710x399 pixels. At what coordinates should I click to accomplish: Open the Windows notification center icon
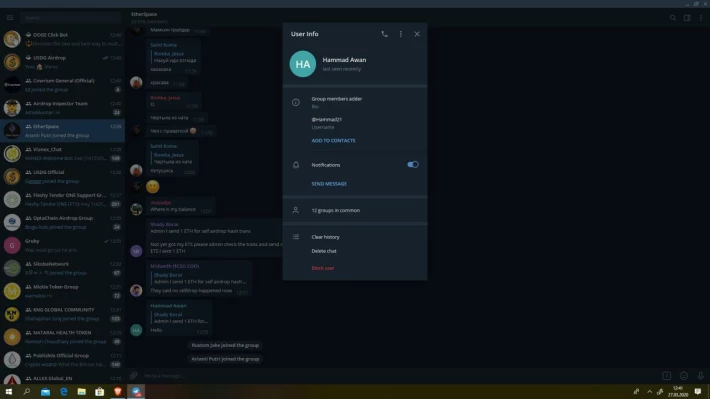[698, 392]
